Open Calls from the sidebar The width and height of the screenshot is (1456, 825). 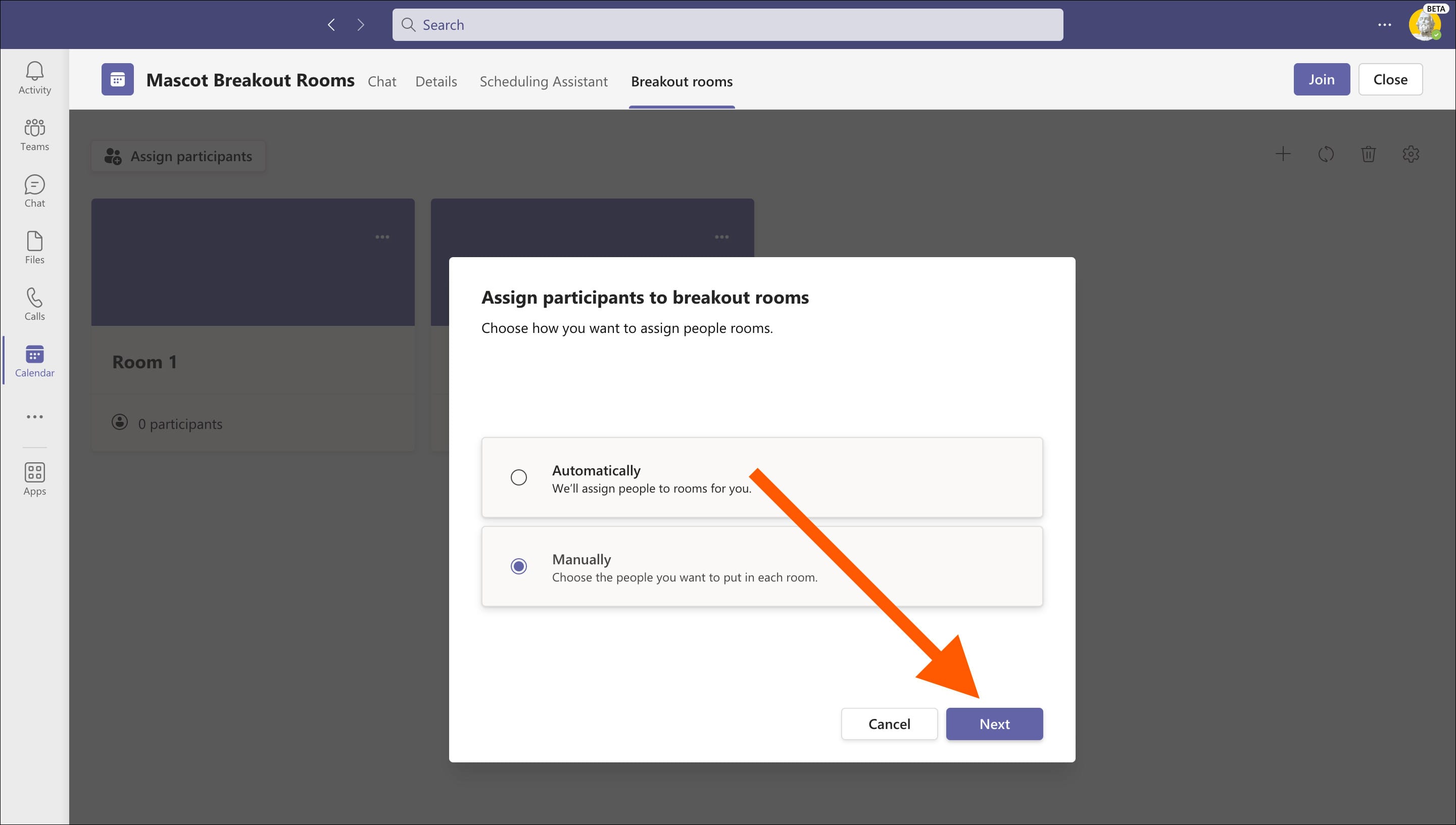[x=34, y=304]
